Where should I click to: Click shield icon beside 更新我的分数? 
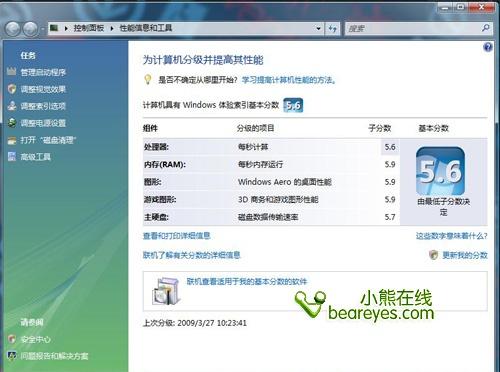pyautogui.click(x=433, y=255)
